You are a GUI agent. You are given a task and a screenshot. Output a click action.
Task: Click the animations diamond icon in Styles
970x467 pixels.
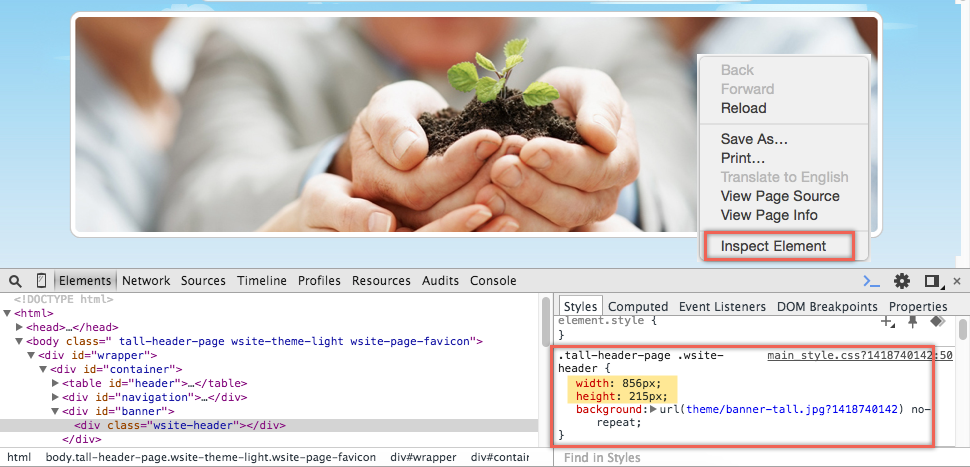point(937,321)
